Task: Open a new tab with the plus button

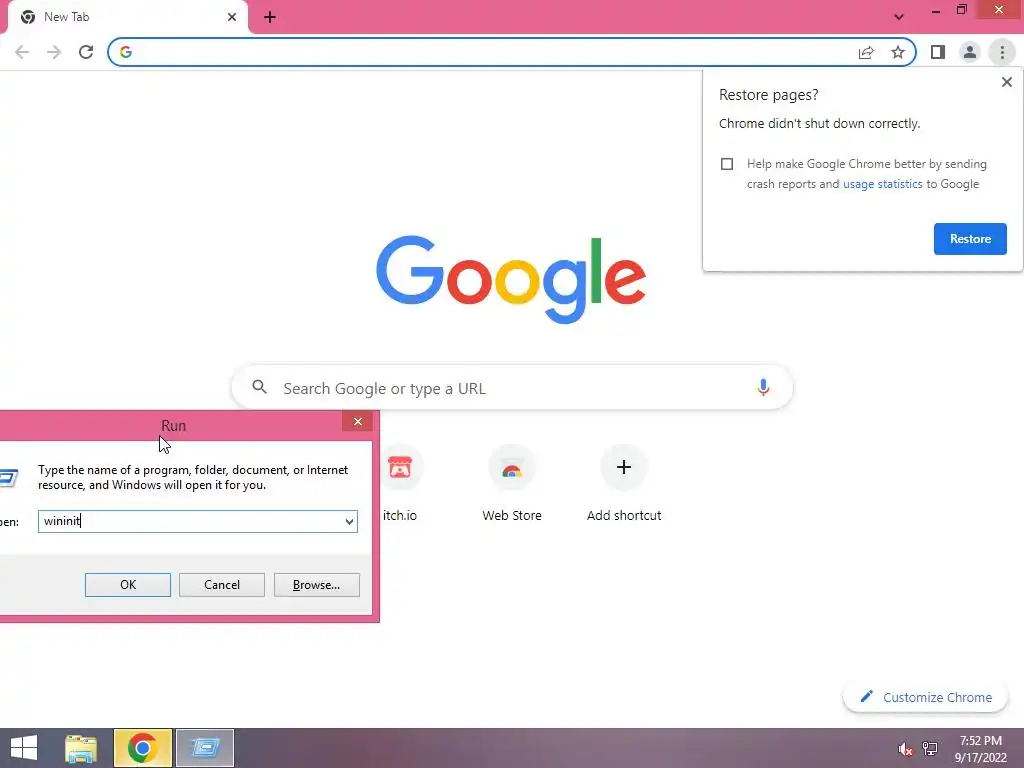Action: coord(270,17)
